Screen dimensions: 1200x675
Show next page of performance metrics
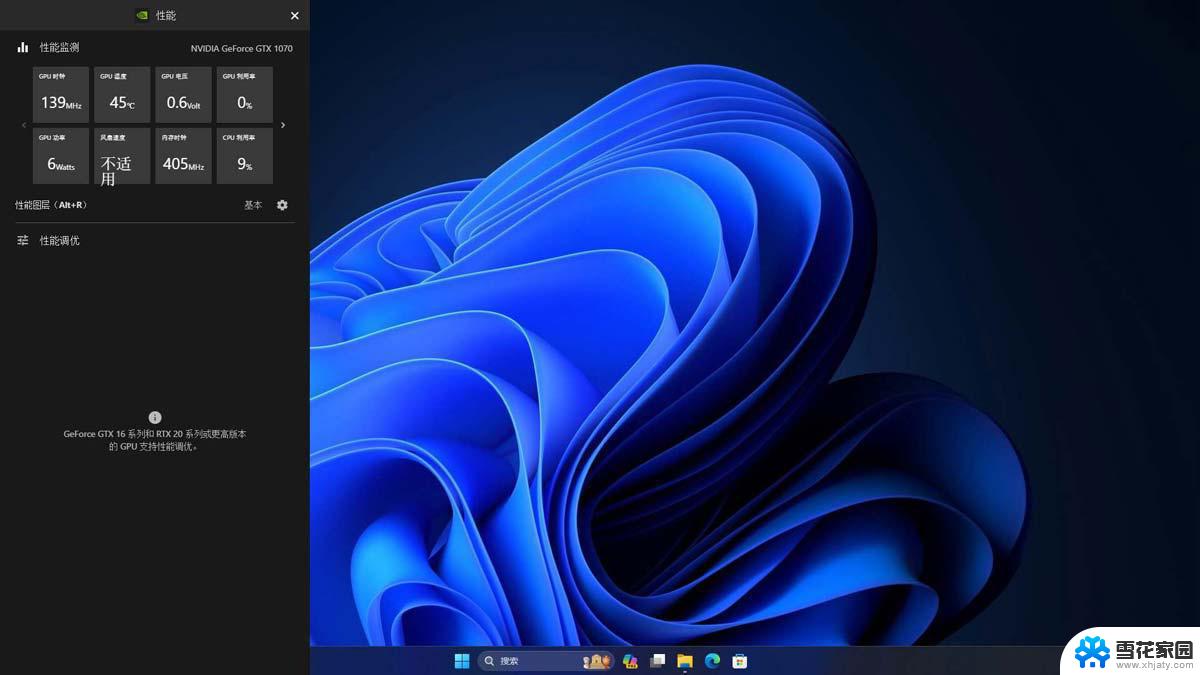pyautogui.click(x=283, y=125)
